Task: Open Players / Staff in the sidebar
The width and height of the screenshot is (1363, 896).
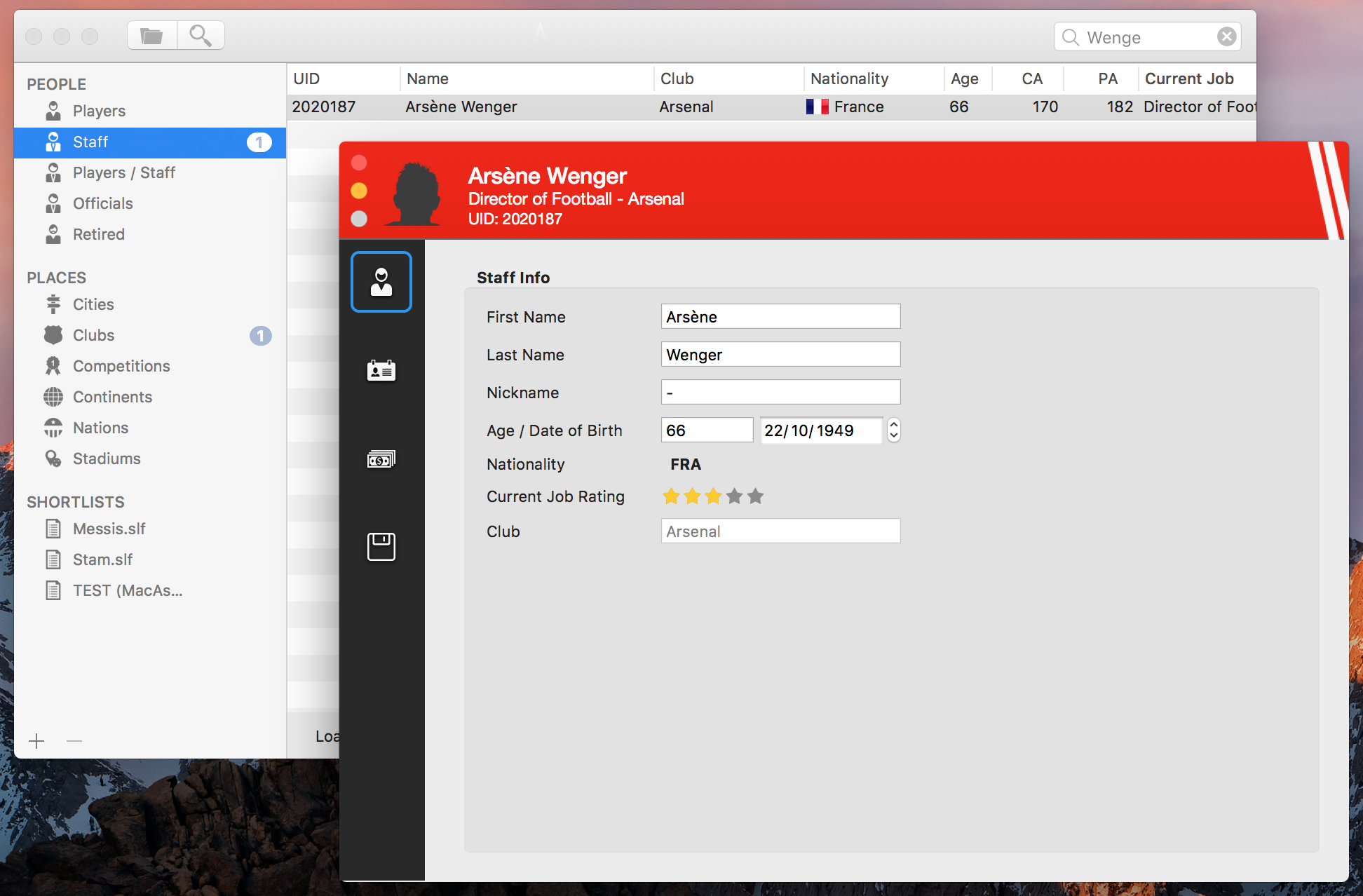Action: coord(150,172)
